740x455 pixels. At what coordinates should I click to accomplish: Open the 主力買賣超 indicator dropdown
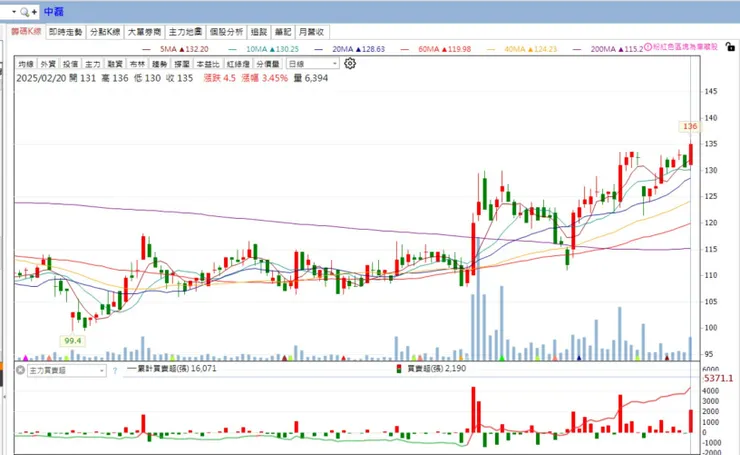pyautogui.click(x=66, y=371)
